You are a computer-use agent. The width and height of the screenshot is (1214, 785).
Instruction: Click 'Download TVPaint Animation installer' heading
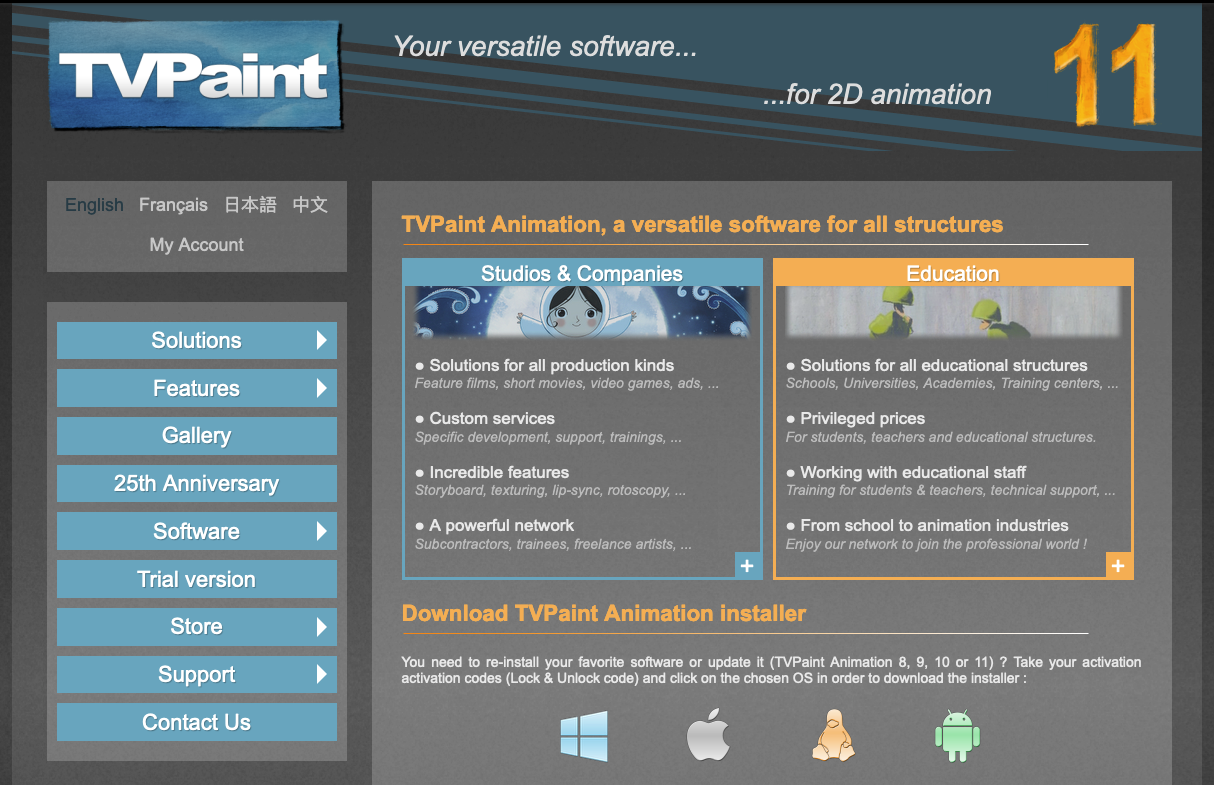[604, 613]
